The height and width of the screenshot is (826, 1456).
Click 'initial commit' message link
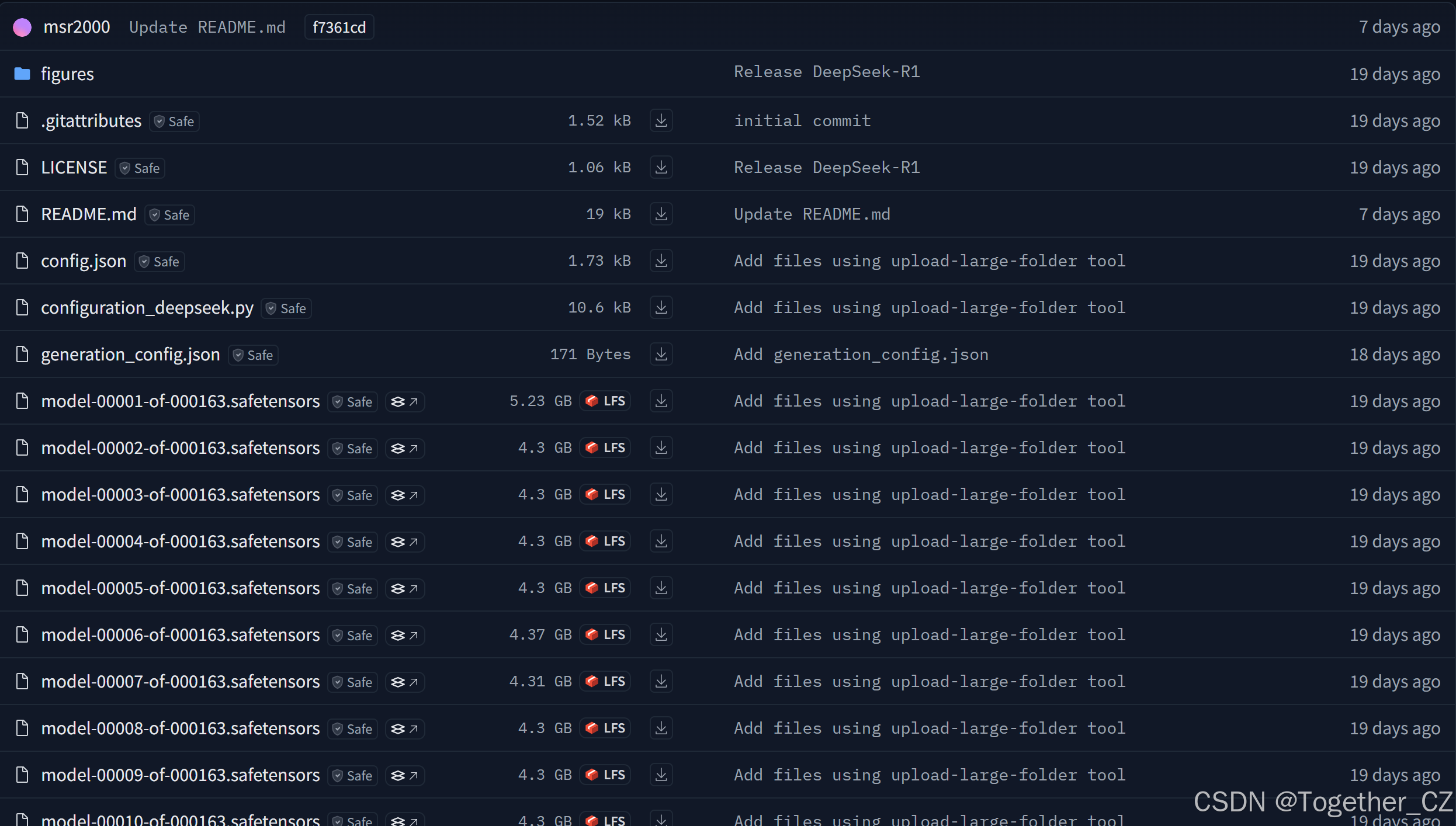point(802,120)
